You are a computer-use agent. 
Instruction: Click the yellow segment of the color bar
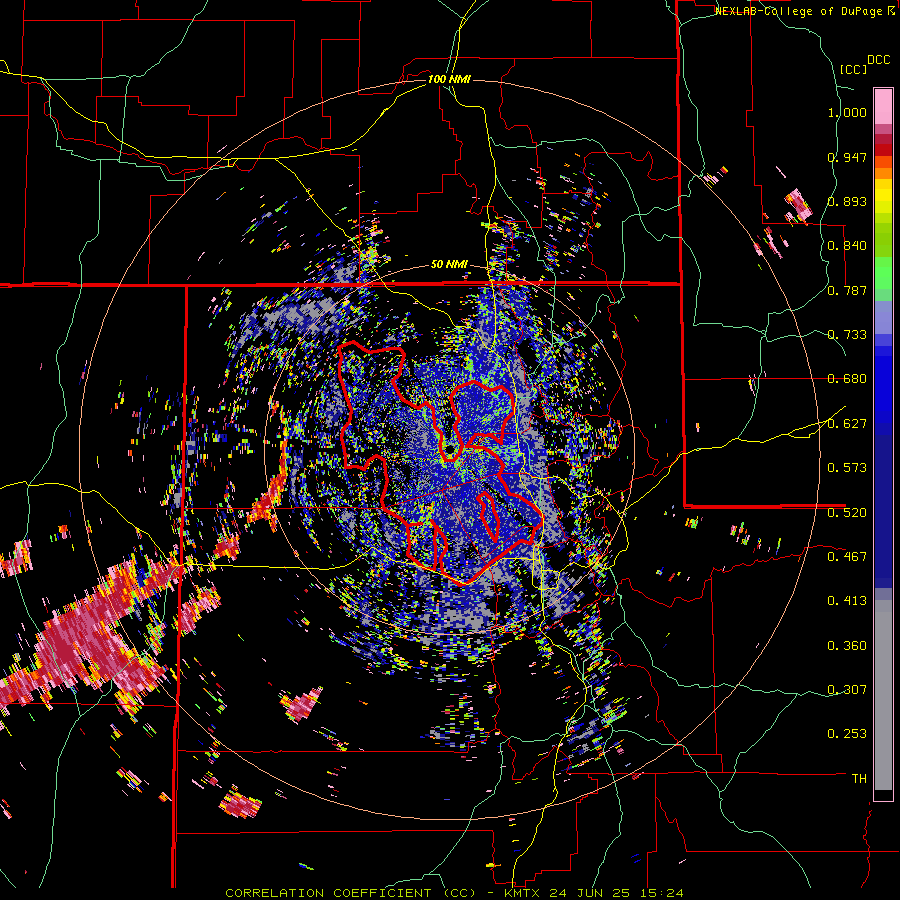(883, 197)
